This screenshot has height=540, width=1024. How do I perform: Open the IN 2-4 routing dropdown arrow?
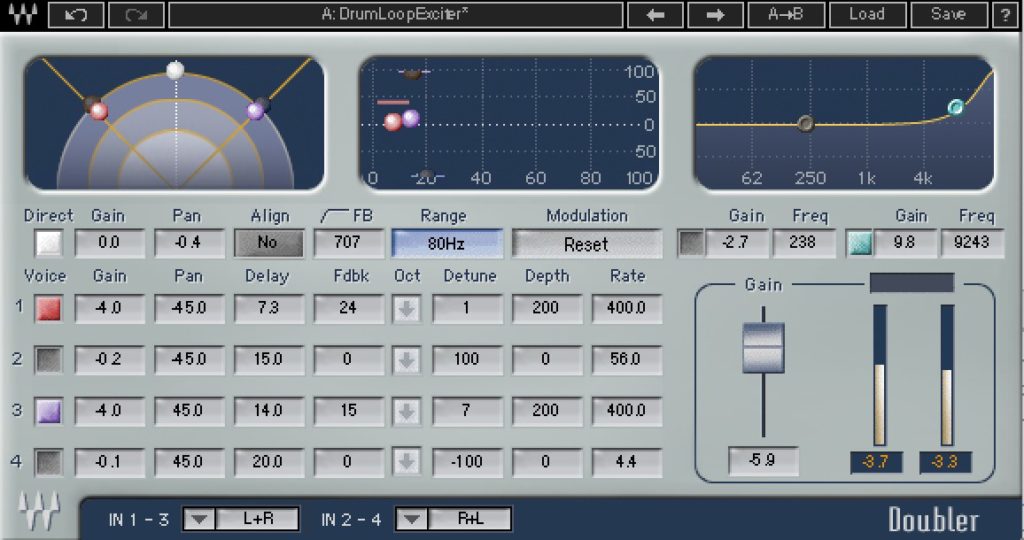tap(411, 520)
